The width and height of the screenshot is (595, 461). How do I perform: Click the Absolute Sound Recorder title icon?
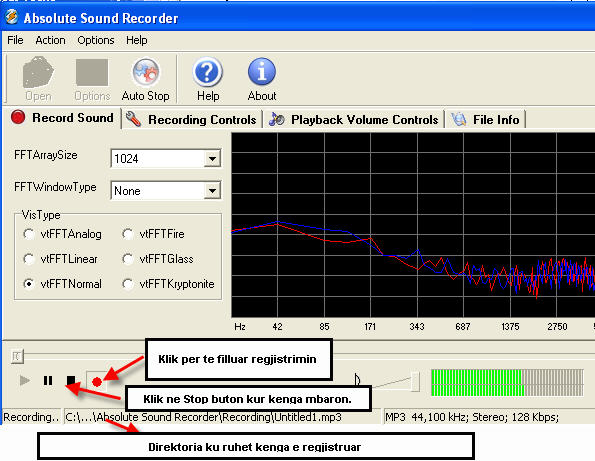coord(12,17)
